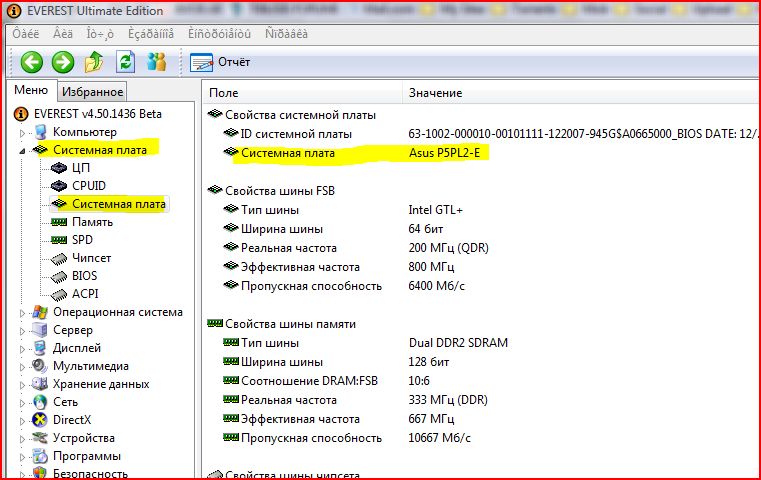
Task: Click the parent Системная плата motherboard icon
Action: tap(40, 150)
